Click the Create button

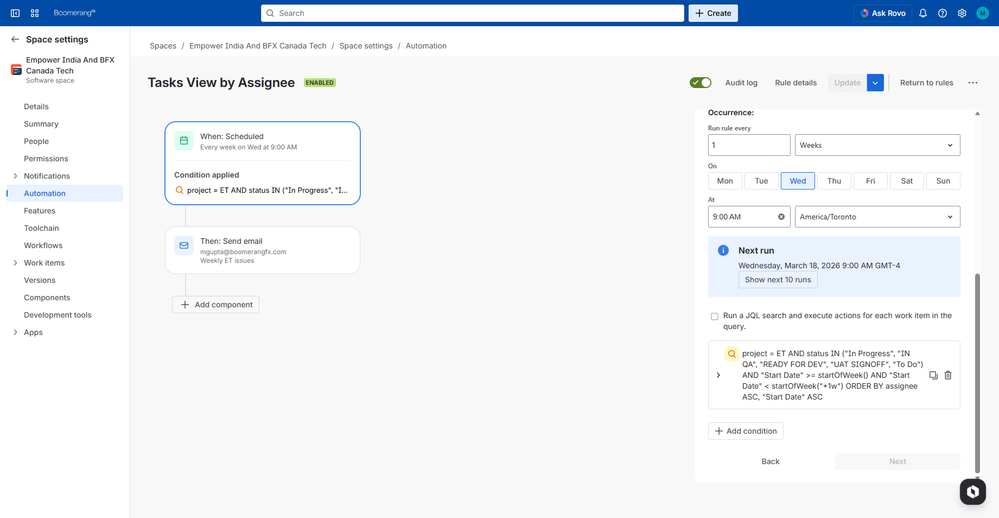coord(713,13)
